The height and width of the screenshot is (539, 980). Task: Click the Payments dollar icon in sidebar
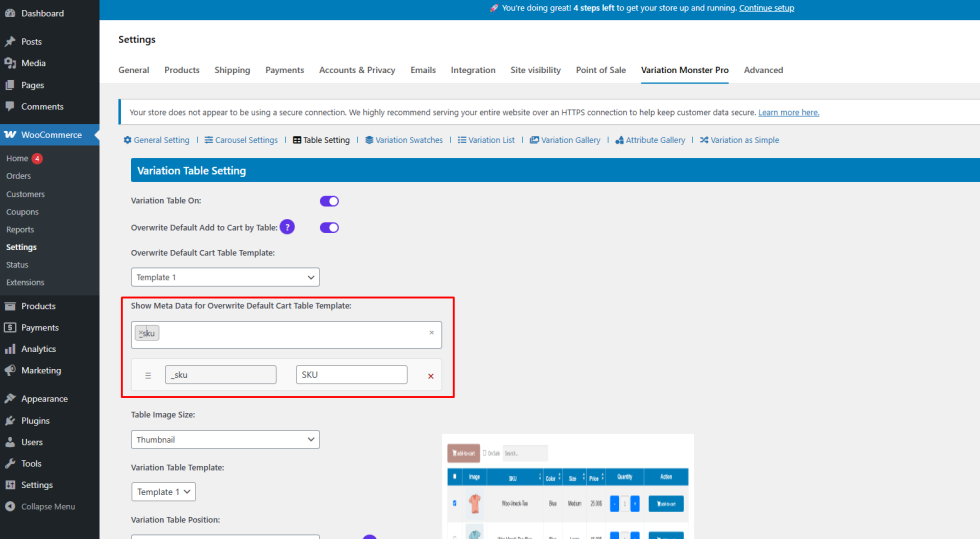coord(10,328)
